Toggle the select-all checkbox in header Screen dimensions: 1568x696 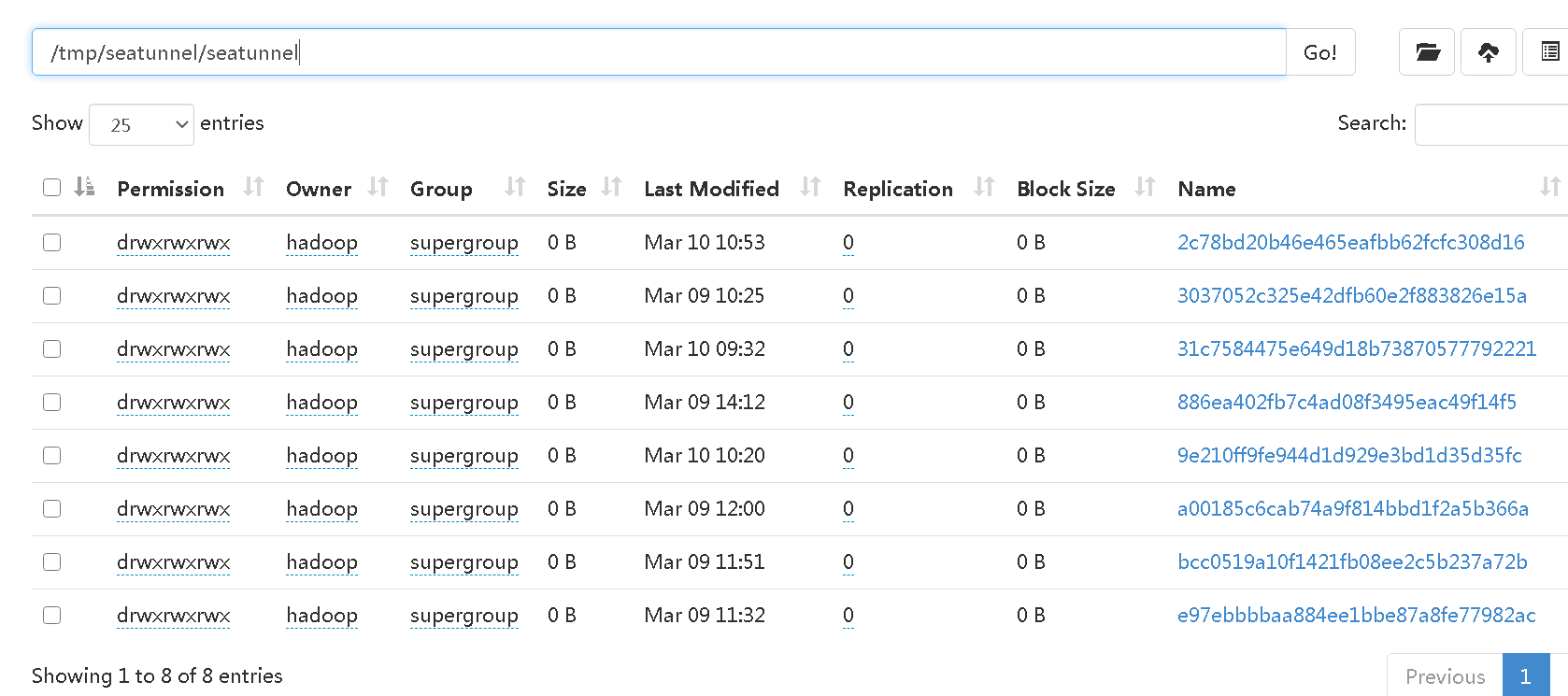coord(52,188)
